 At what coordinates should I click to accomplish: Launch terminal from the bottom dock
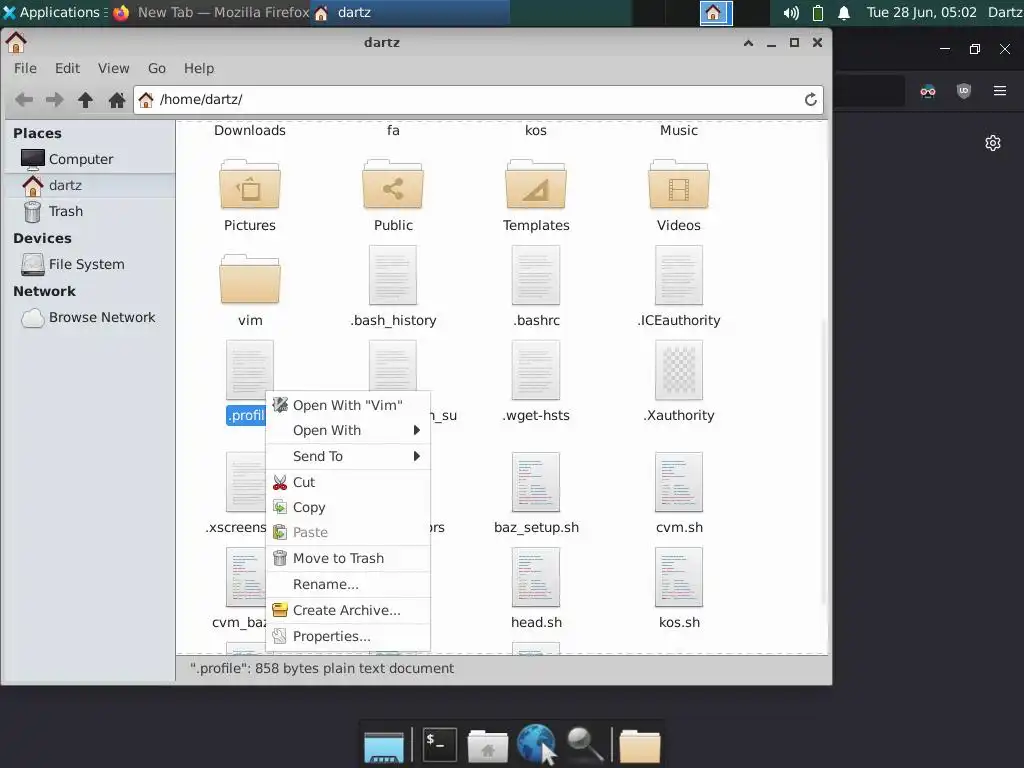pyautogui.click(x=440, y=744)
